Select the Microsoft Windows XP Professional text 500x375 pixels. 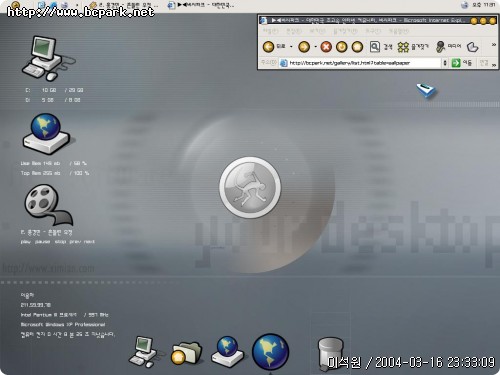point(63,324)
